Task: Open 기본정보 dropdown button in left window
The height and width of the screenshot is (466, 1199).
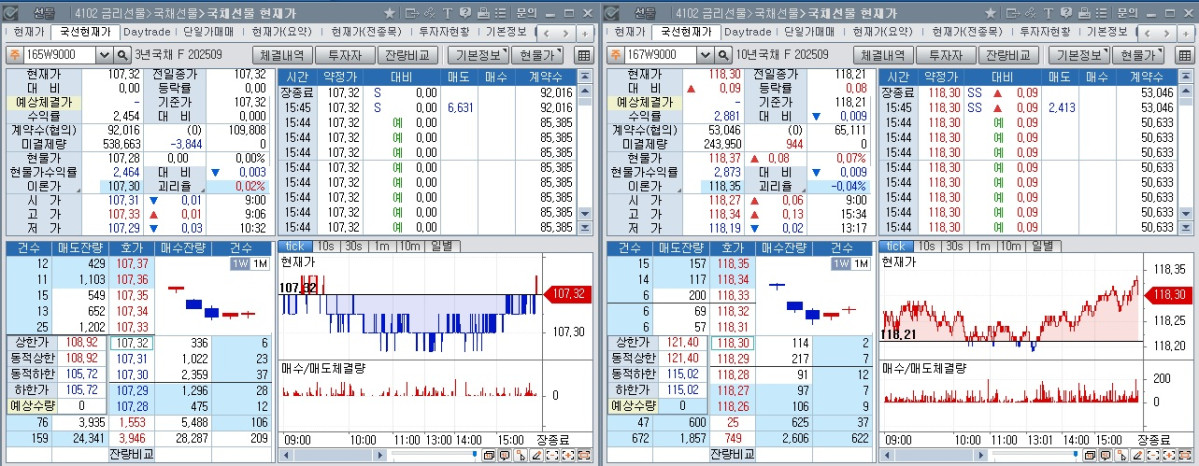Action: click(477, 55)
